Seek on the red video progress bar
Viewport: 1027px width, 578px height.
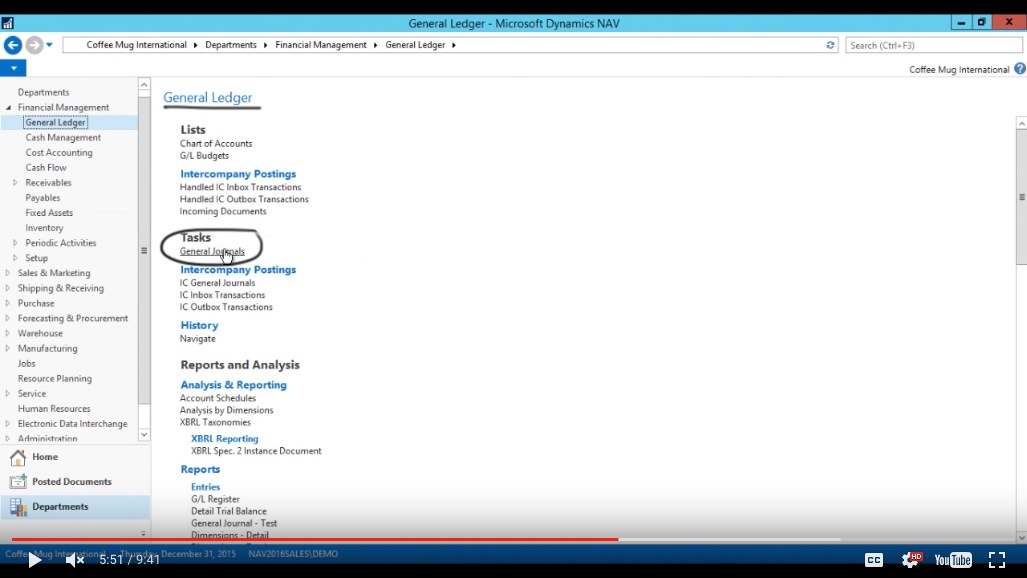(x=314, y=539)
